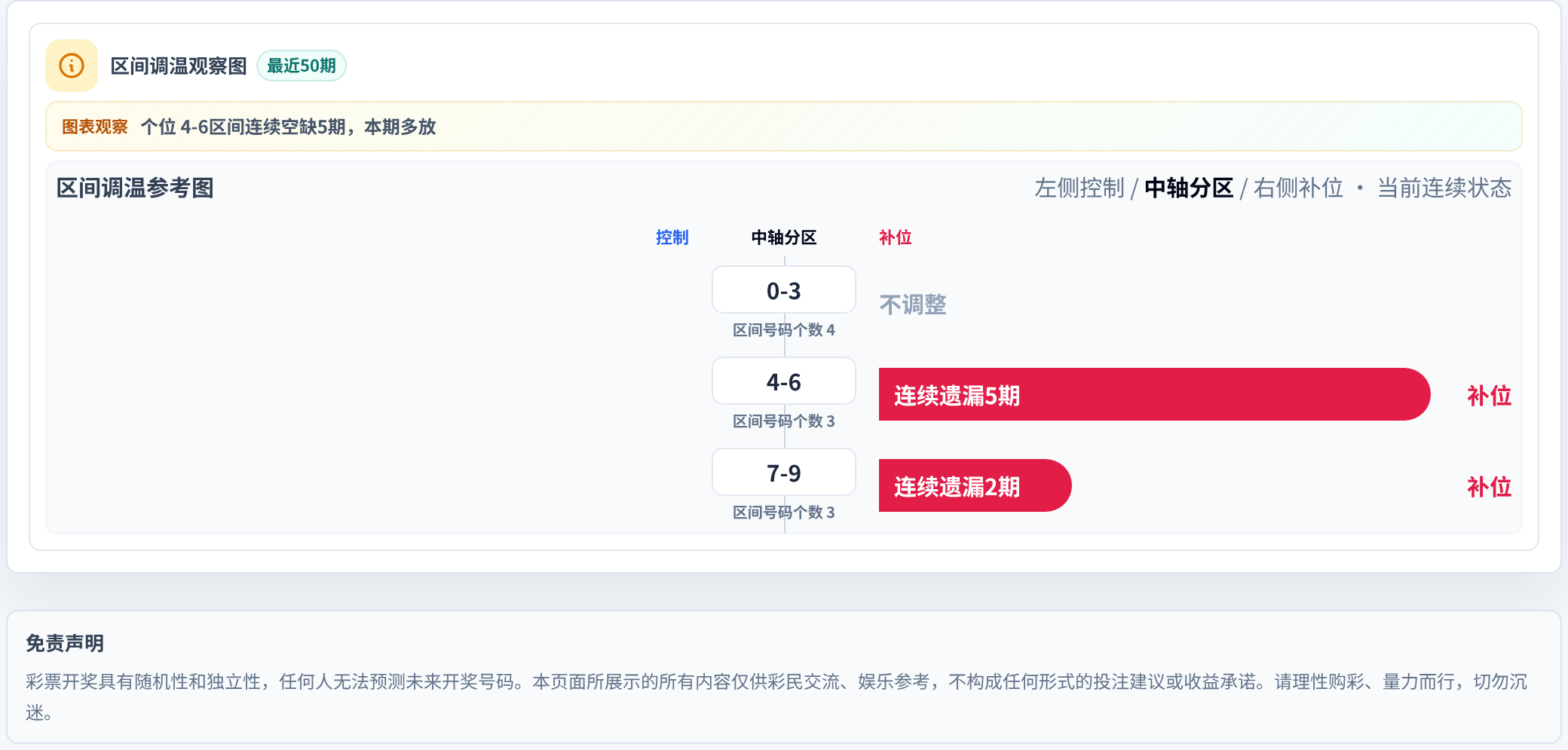
Task: Click the disclaimer paragraph text
Action: point(776,696)
